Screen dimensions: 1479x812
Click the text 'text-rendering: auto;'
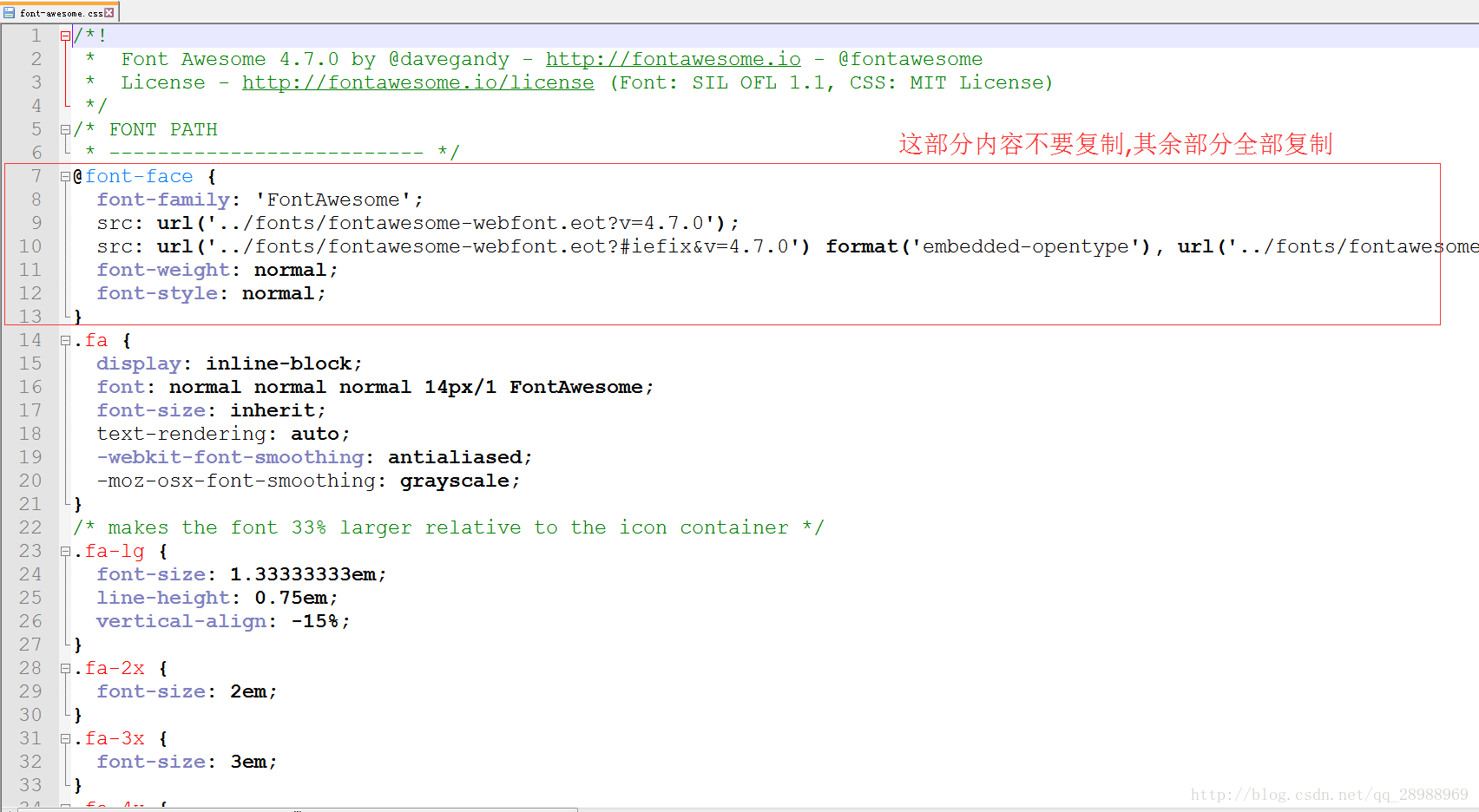pos(223,434)
